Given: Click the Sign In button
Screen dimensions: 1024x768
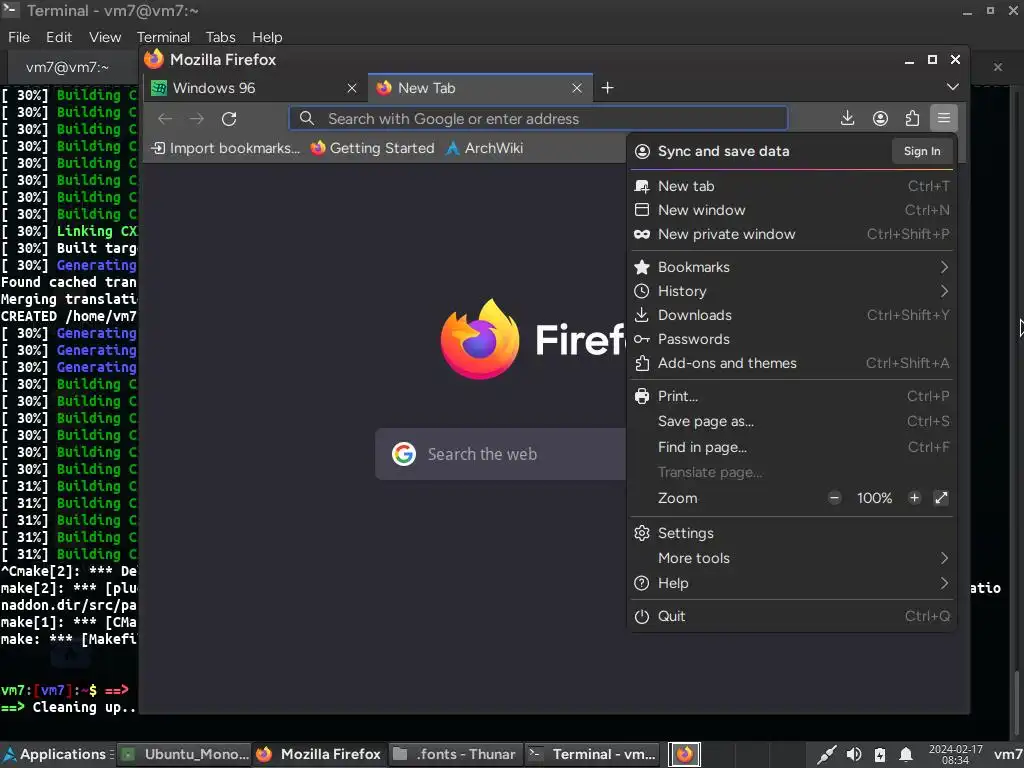Looking at the screenshot, I should 921,152.
